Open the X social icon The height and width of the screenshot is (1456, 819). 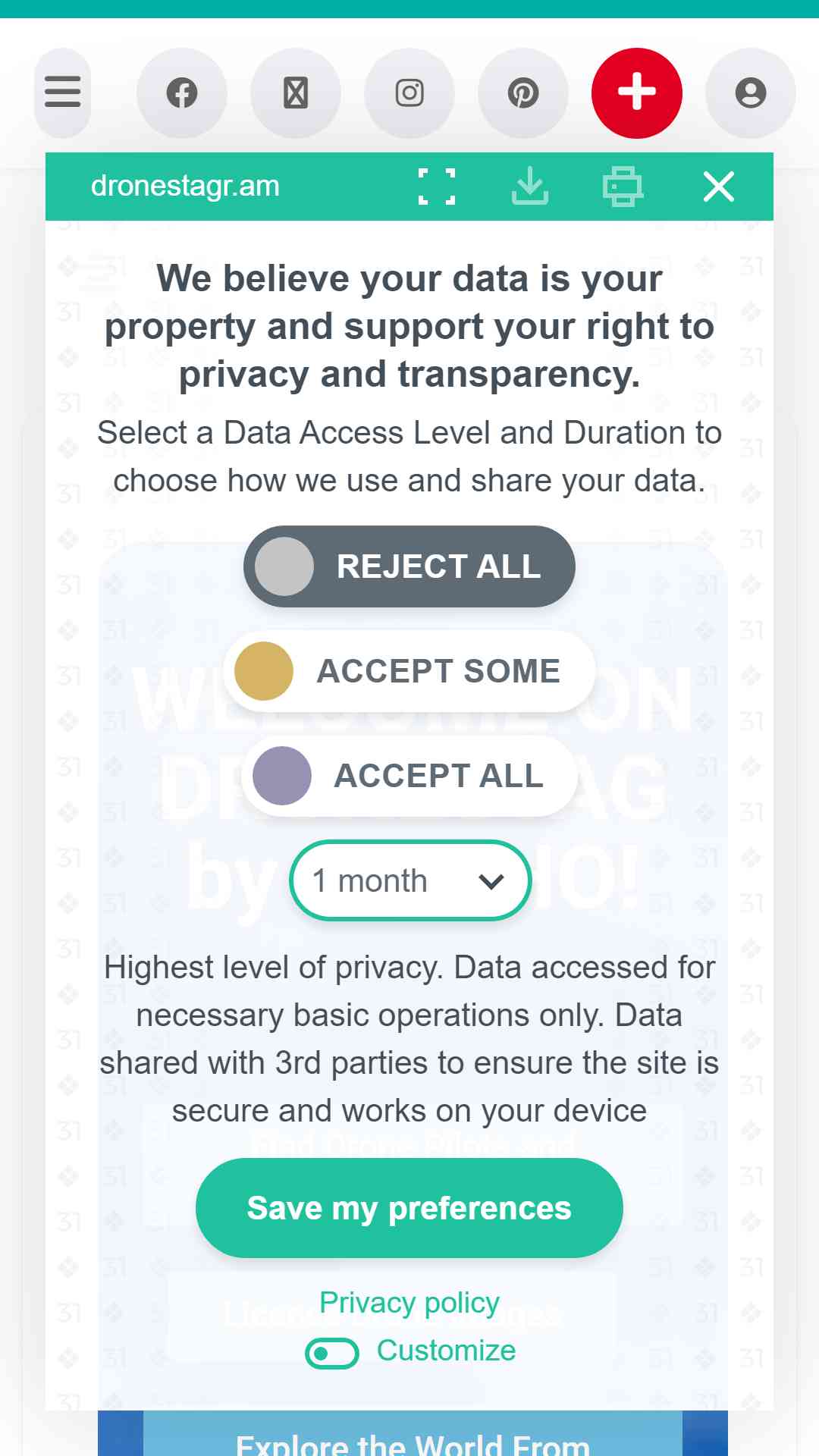click(296, 93)
